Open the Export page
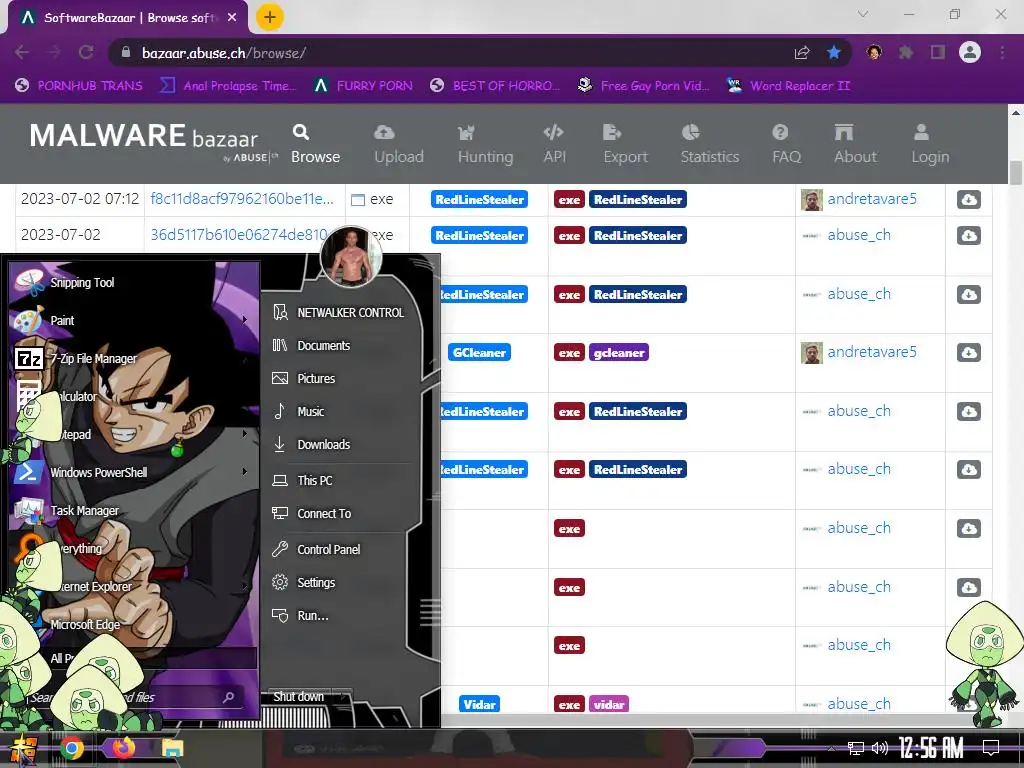The width and height of the screenshot is (1024, 768). pos(625,144)
